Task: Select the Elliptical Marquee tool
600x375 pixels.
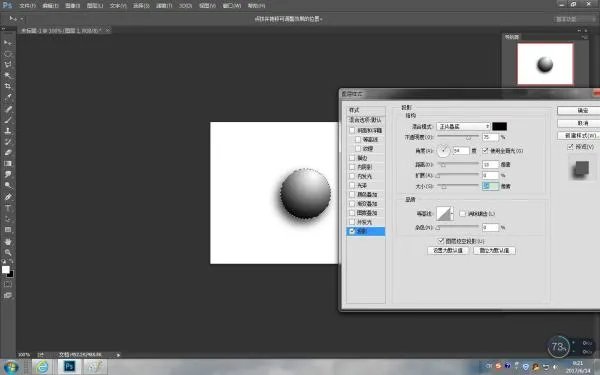Action: pos(8,54)
